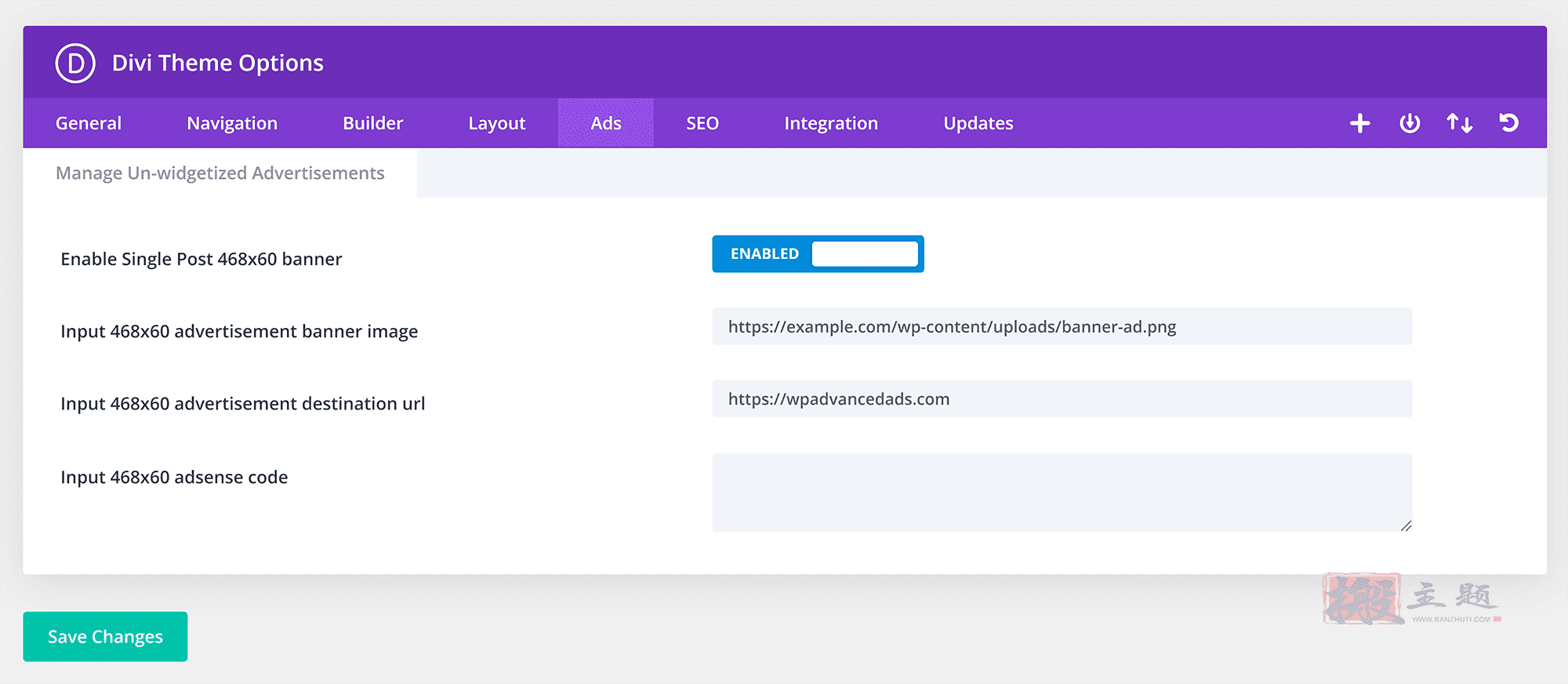Switch to the Navigation tab
This screenshot has width=1568, height=684.
pos(232,123)
